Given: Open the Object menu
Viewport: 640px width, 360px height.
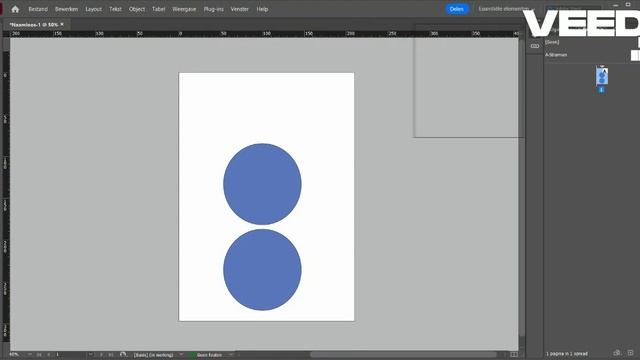Looking at the screenshot, I should (137, 9).
